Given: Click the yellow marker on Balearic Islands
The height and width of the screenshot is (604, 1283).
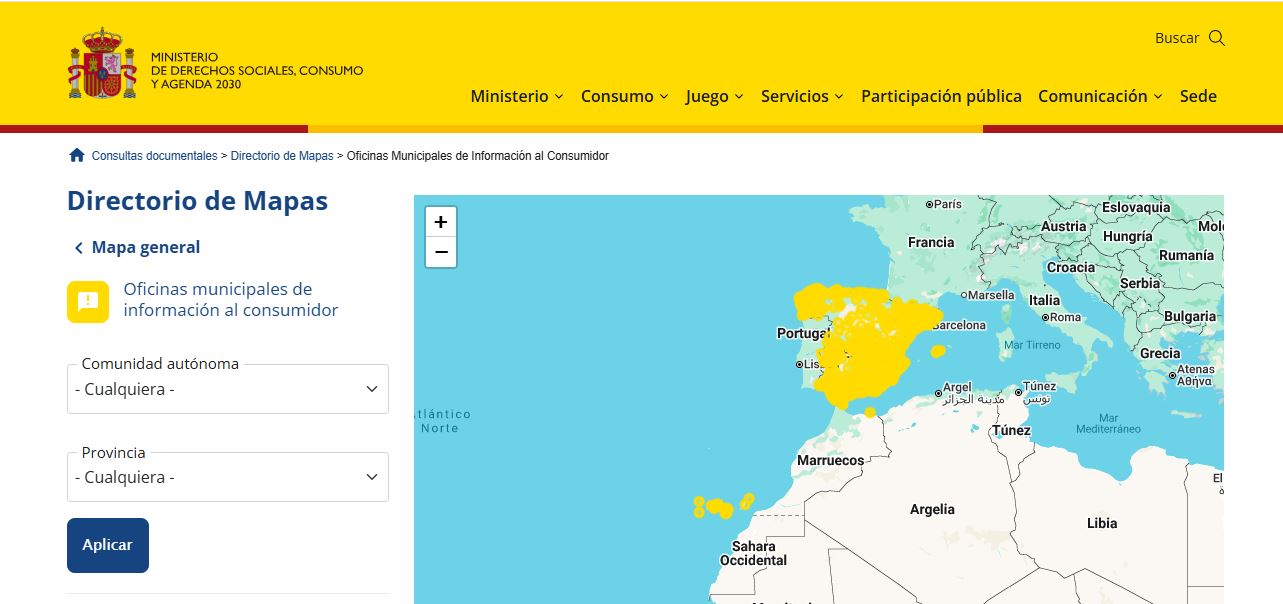Looking at the screenshot, I should (x=937, y=351).
